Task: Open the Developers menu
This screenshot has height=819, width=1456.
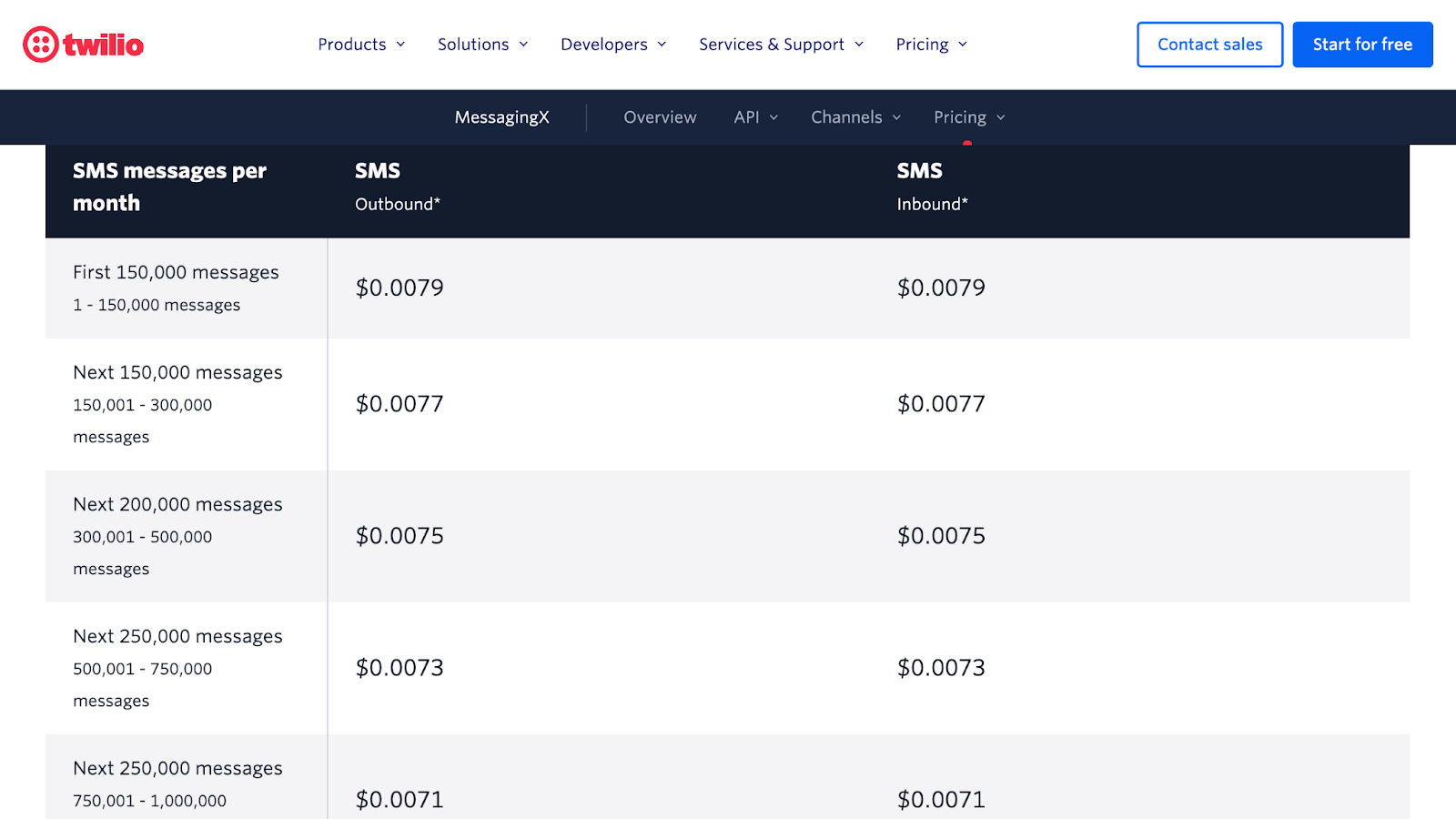Action: click(x=604, y=45)
